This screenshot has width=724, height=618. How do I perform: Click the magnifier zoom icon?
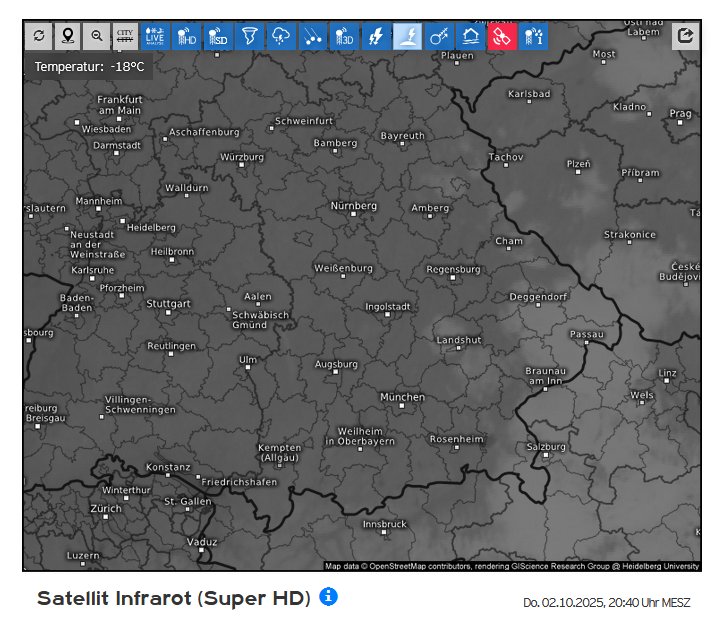pyautogui.click(x=96, y=36)
